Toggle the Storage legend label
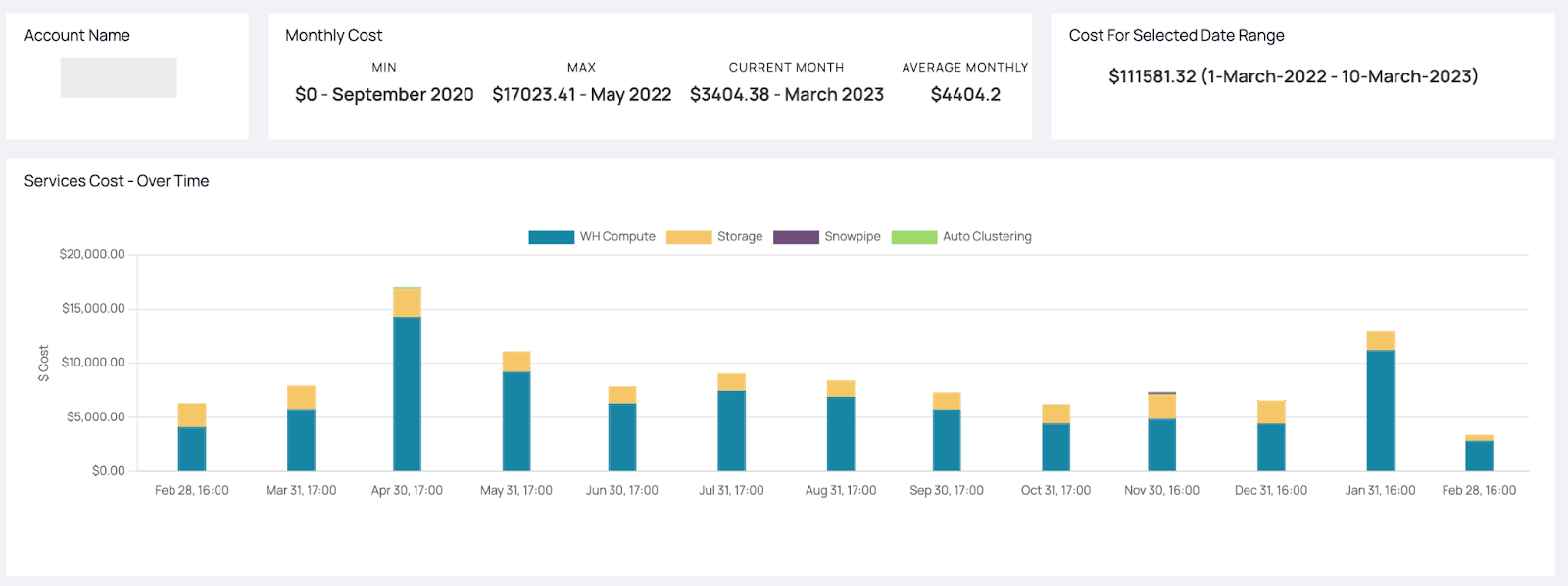1568x586 pixels. (739, 237)
